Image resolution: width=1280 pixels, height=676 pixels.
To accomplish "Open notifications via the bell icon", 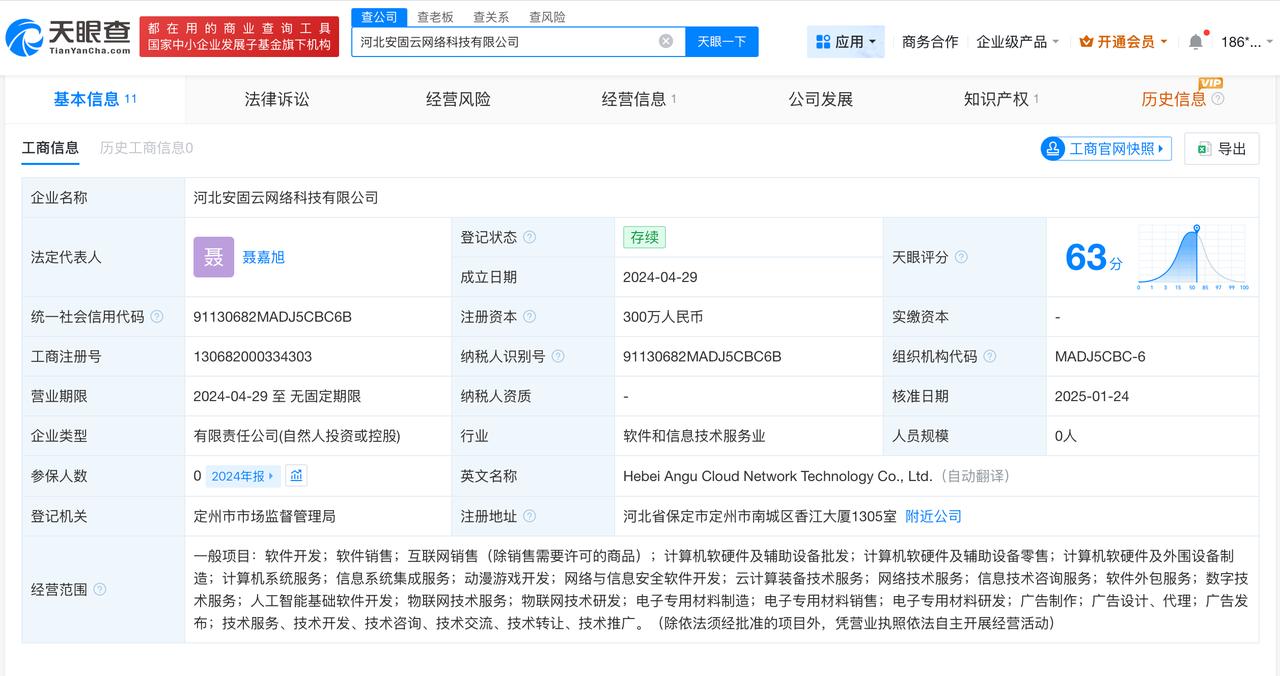I will tap(1196, 42).
